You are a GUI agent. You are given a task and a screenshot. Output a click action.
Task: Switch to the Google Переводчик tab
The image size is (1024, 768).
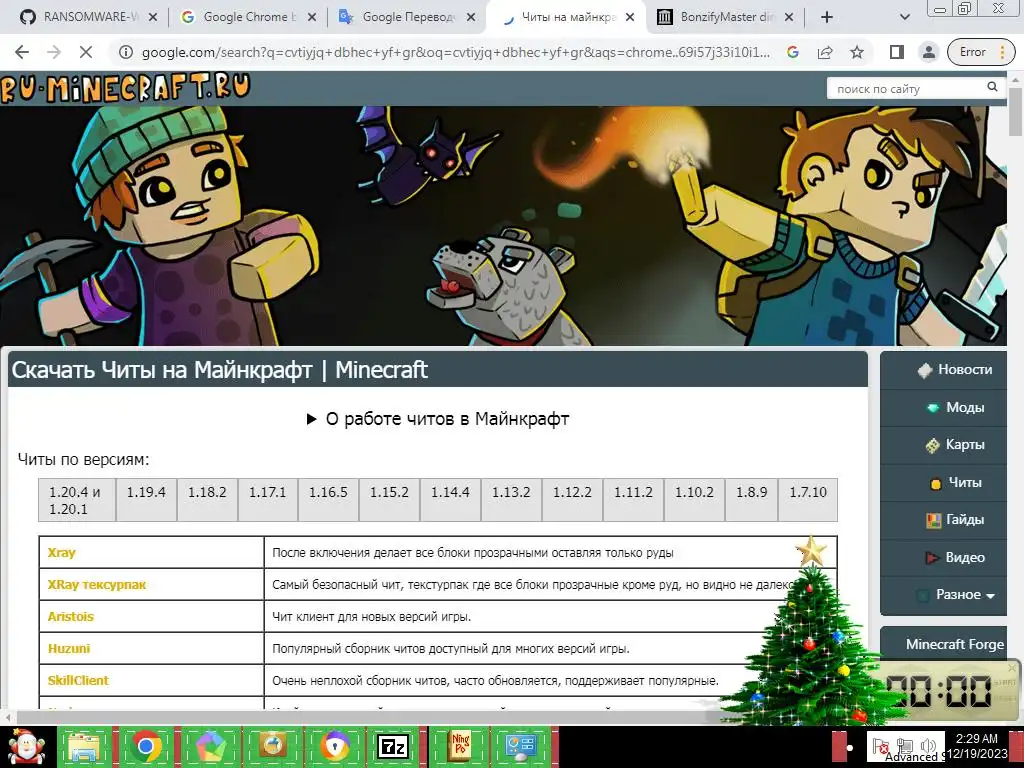click(x=406, y=17)
